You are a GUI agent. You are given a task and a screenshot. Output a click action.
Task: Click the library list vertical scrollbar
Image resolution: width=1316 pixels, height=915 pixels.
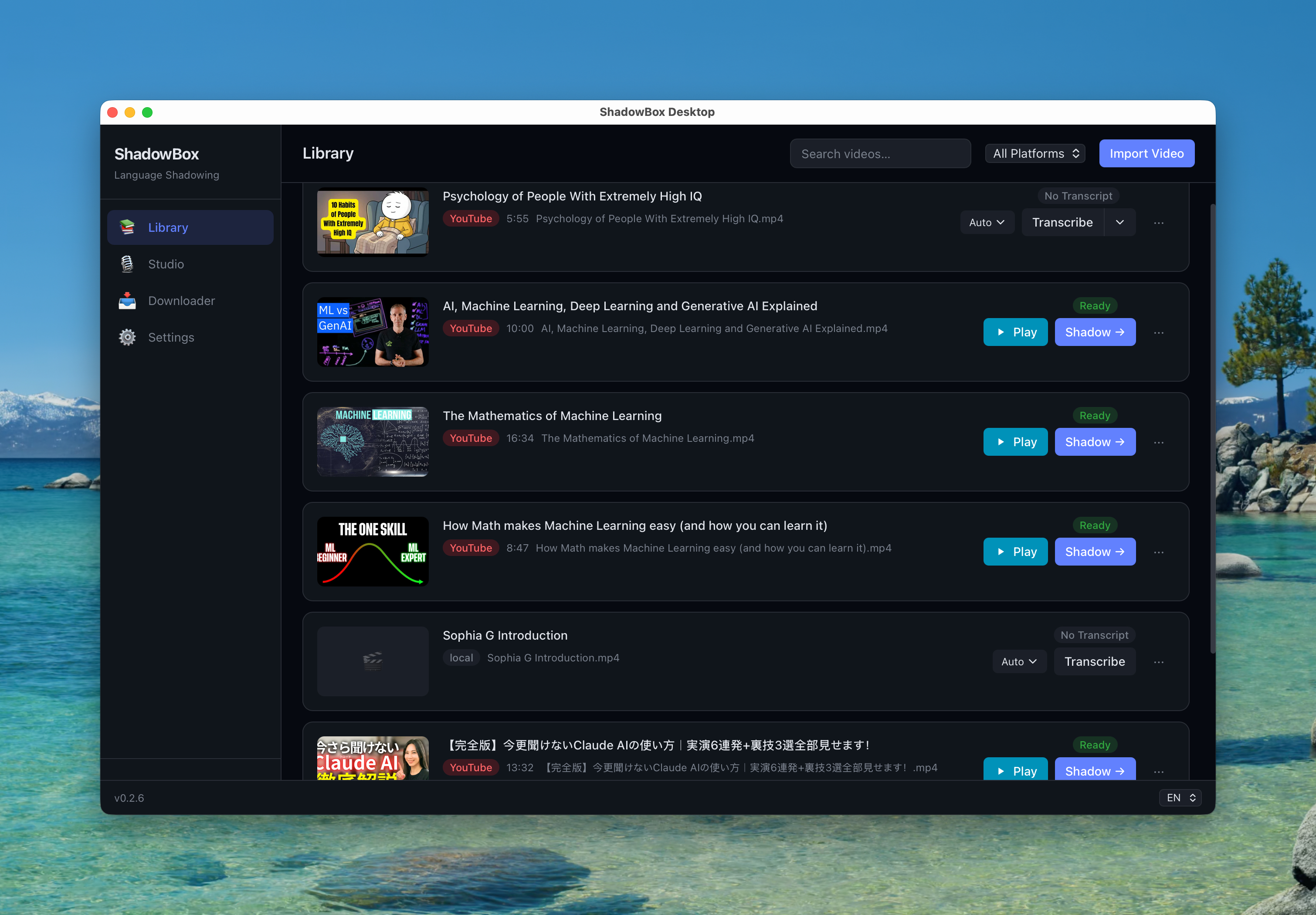tap(1212, 429)
